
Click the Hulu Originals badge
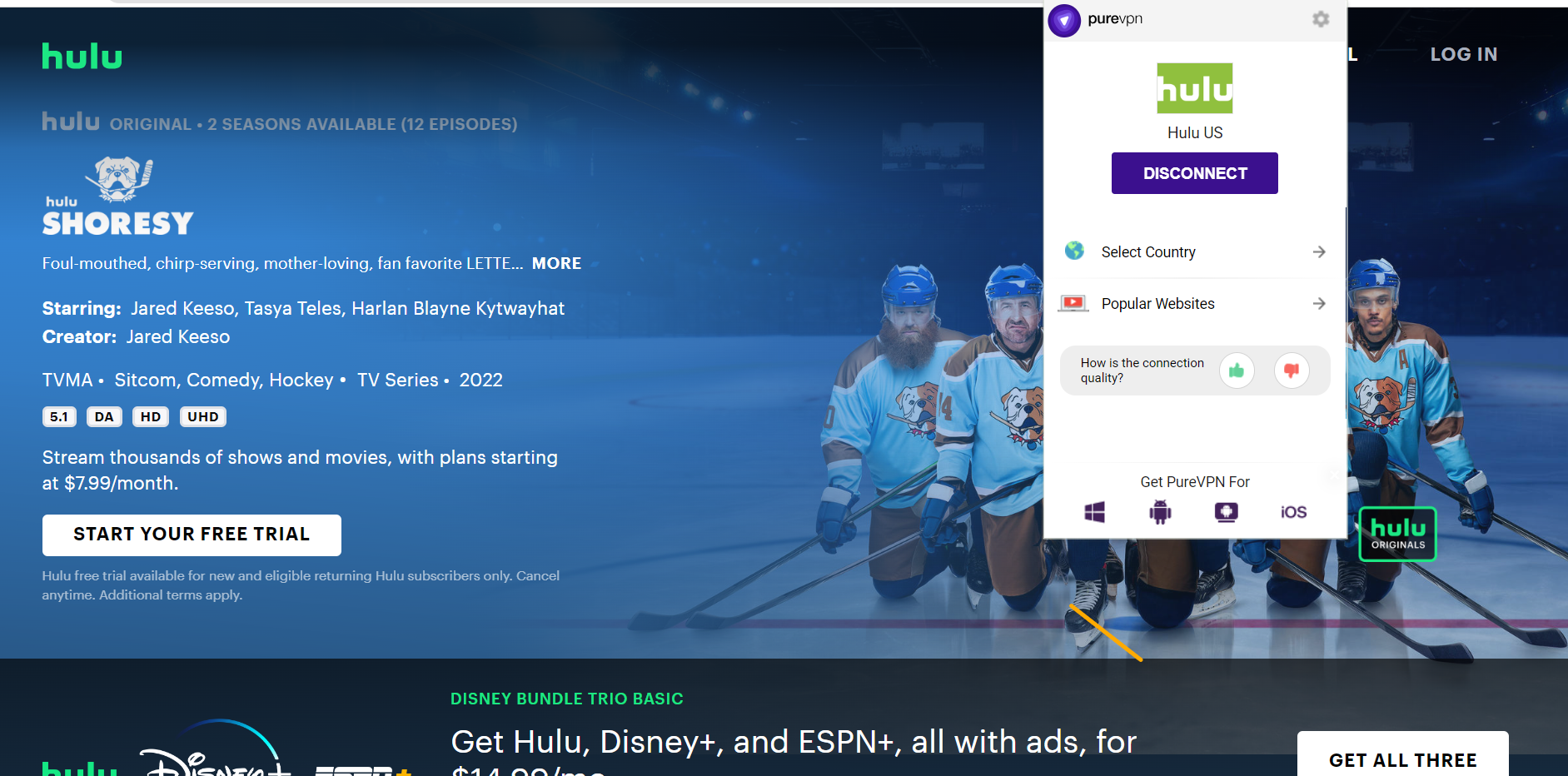pyautogui.click(x=1397, y=534)
